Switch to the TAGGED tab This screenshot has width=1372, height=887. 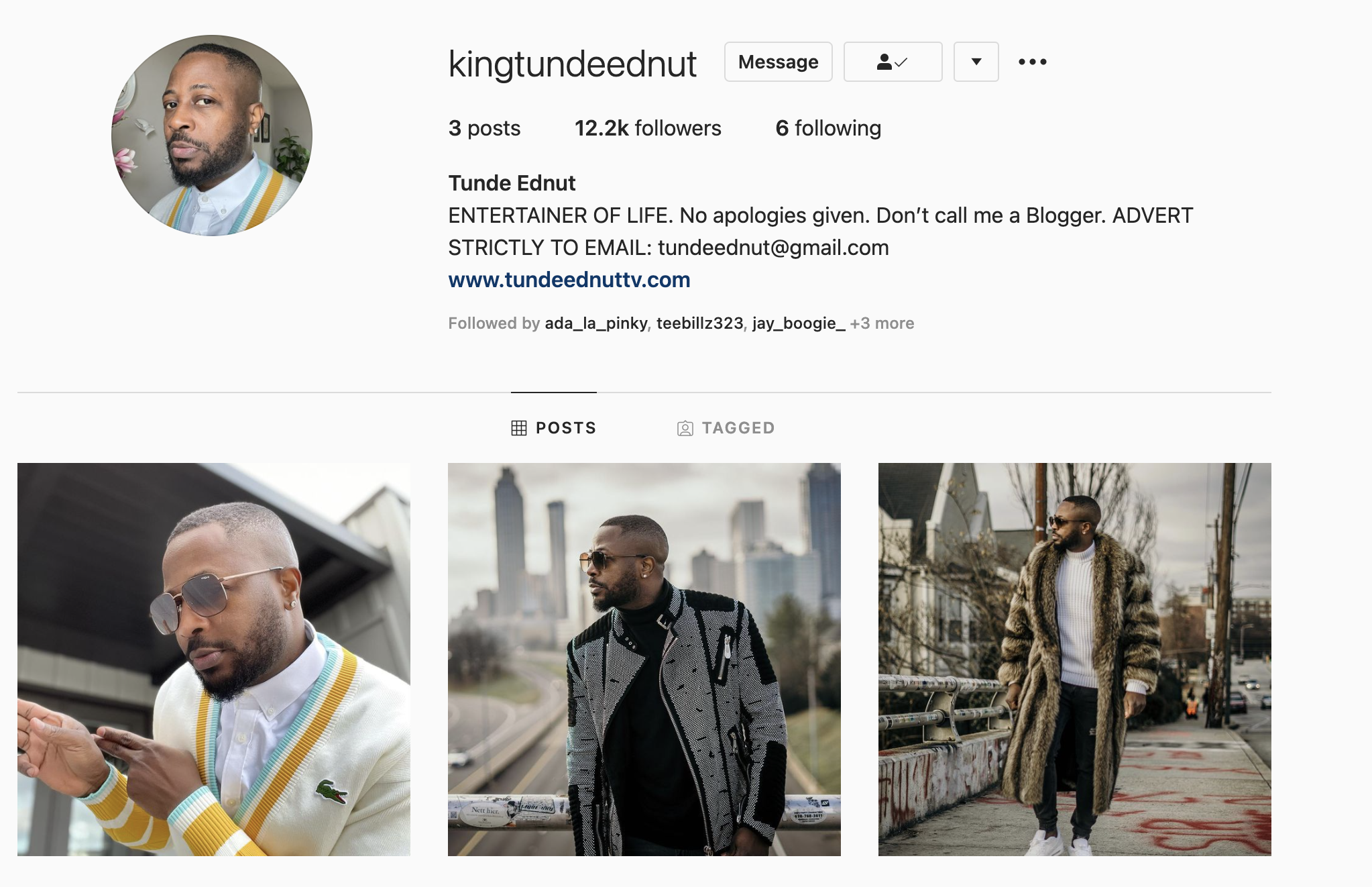click(726, 428)
